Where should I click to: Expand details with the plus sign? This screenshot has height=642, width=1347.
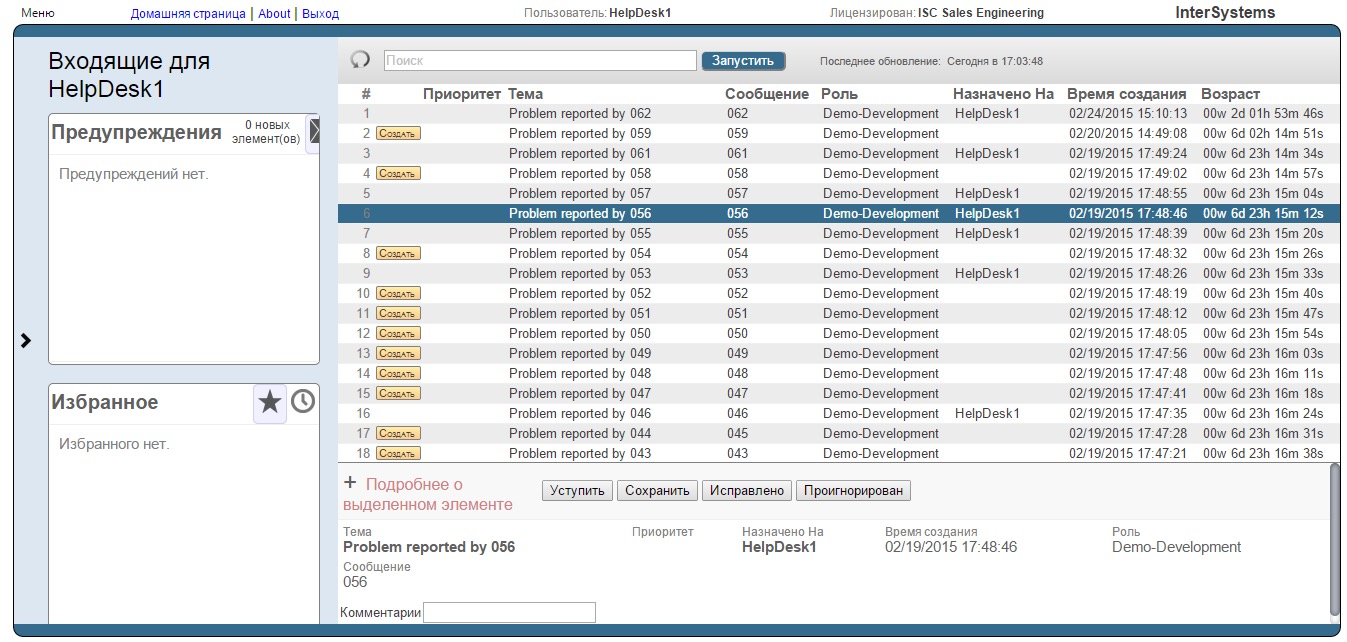[x=350, y=483]
